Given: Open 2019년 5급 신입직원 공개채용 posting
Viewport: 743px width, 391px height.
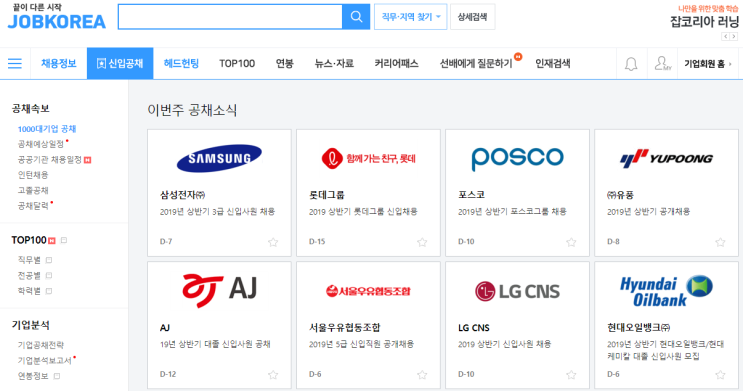Looking at the screenshot, I should 361,344.
